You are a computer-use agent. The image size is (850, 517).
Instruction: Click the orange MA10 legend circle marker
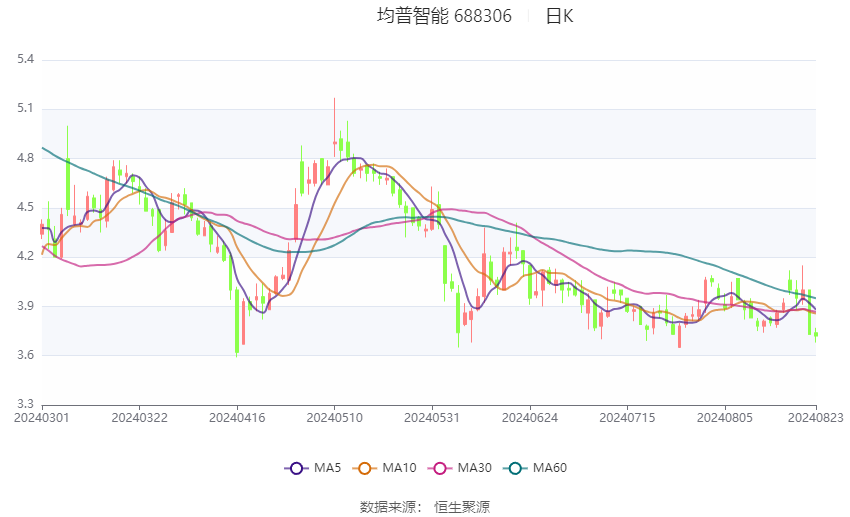365,468
